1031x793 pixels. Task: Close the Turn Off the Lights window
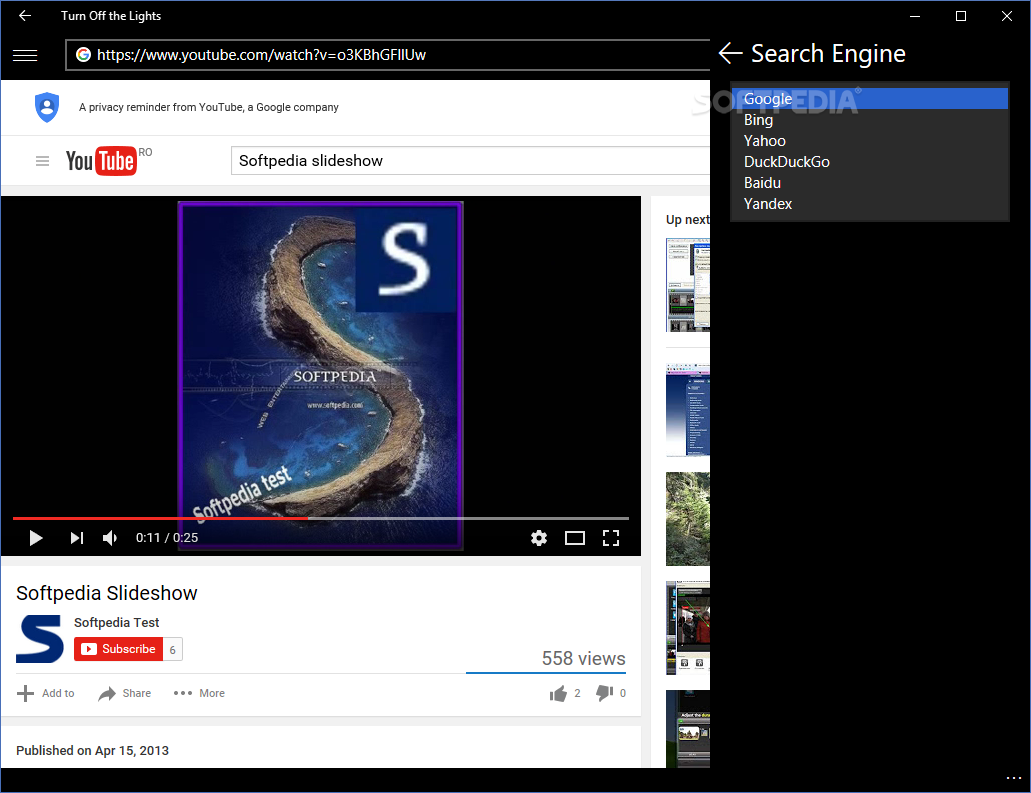[x=1007, y=16]
